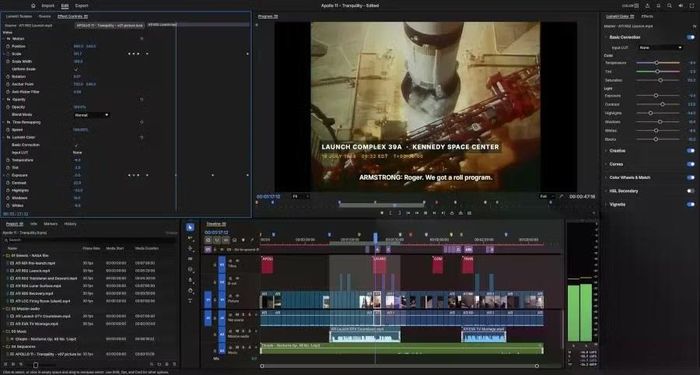
Task: Activate the Razor tool
Action: click(x=190, y=259)
